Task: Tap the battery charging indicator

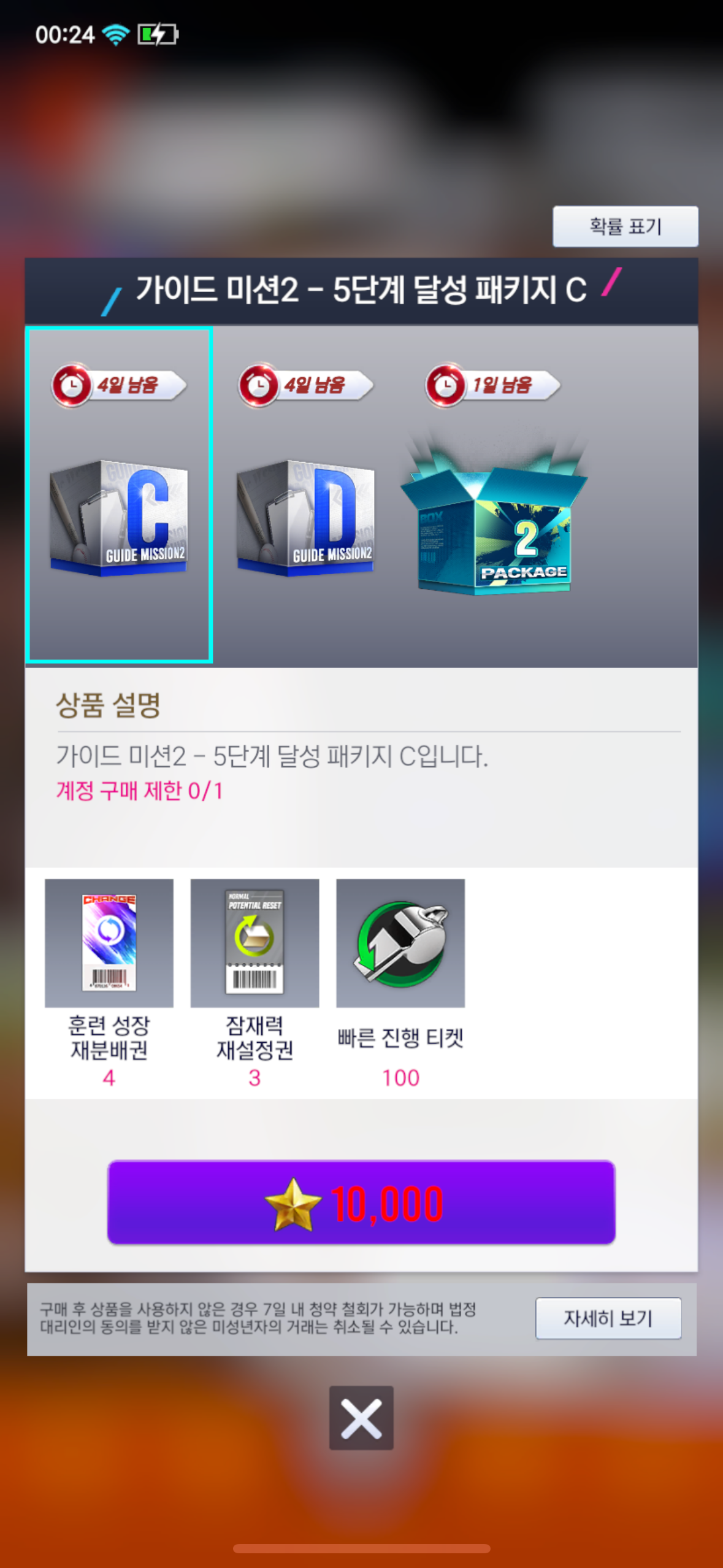Action: pyautogui.click(x=158, y=34)
